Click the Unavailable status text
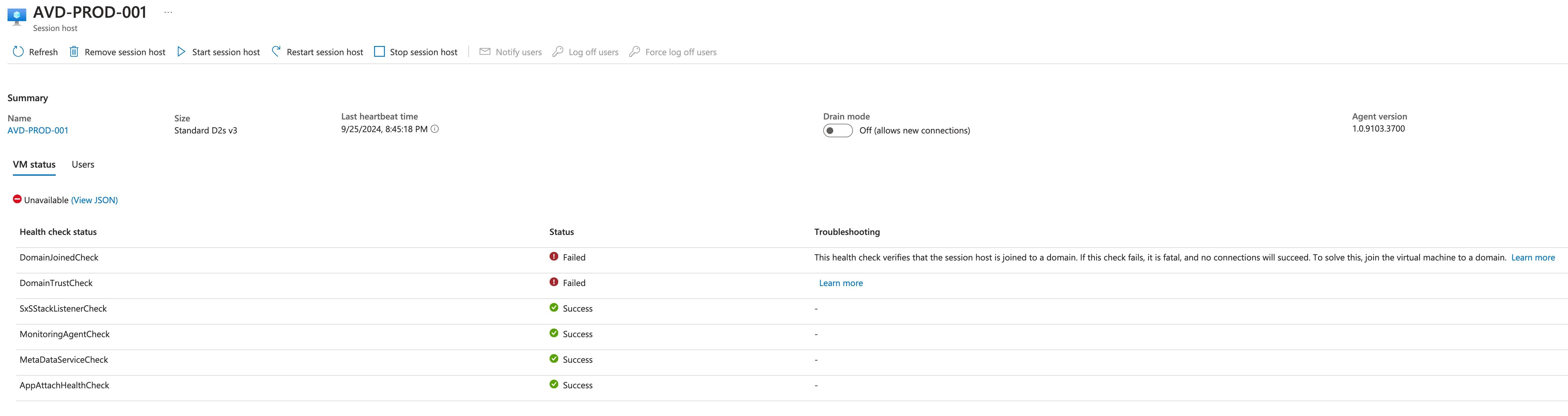 tap(46, 200)
